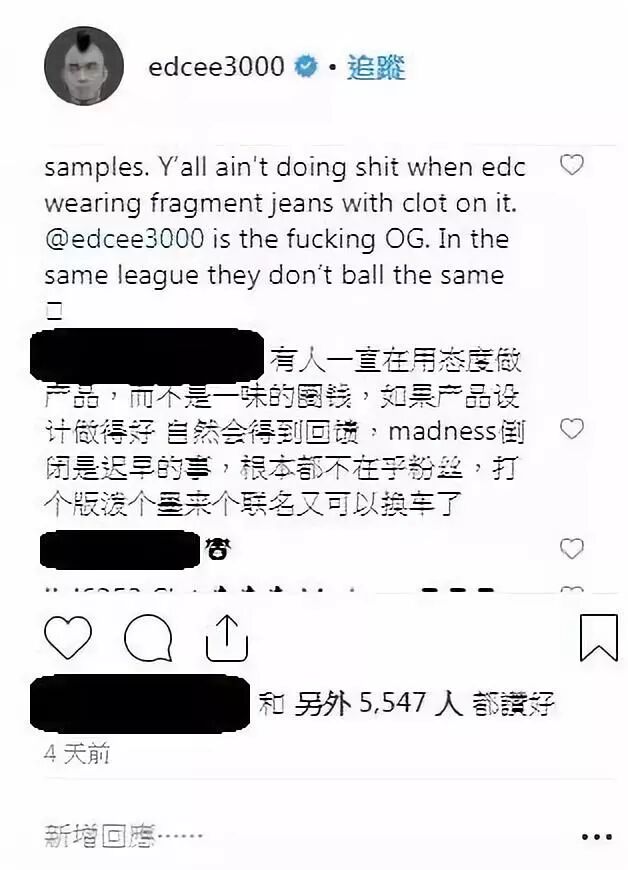This screenshot has height=870, width=628.
Task: Tap the share arrow icon
Action: (226, 638)
